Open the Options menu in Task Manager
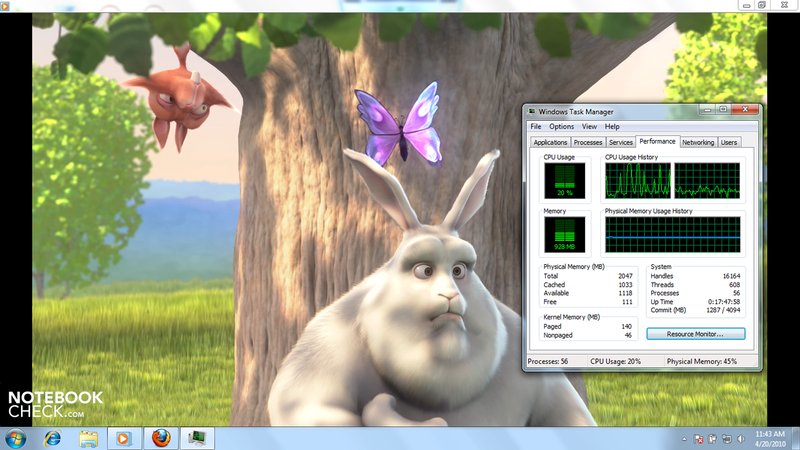This screenshot has height=450, width=800. [x=561, y=127]
